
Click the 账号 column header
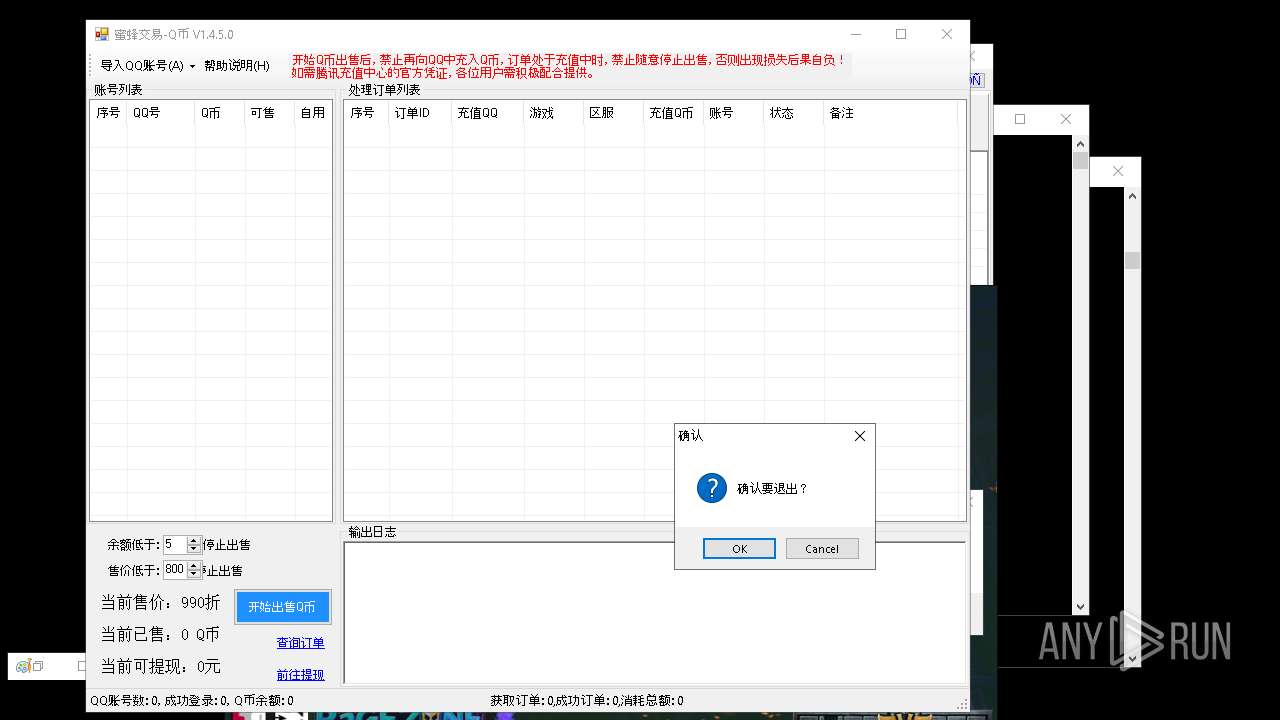733,113
